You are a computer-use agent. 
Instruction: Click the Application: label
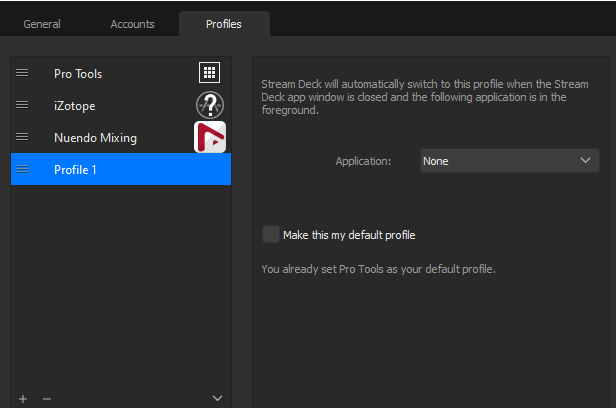tap(363, 161)
